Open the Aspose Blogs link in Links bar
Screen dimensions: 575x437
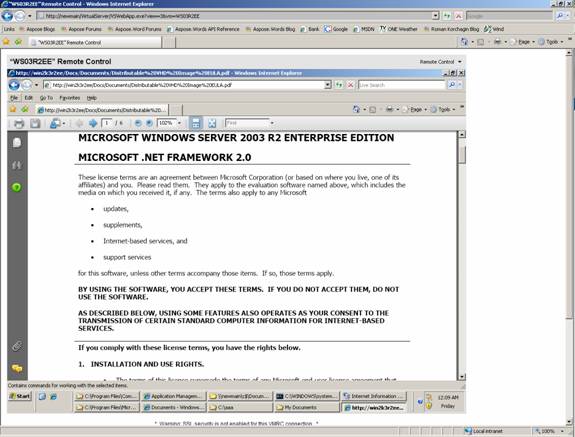(37, 29)
